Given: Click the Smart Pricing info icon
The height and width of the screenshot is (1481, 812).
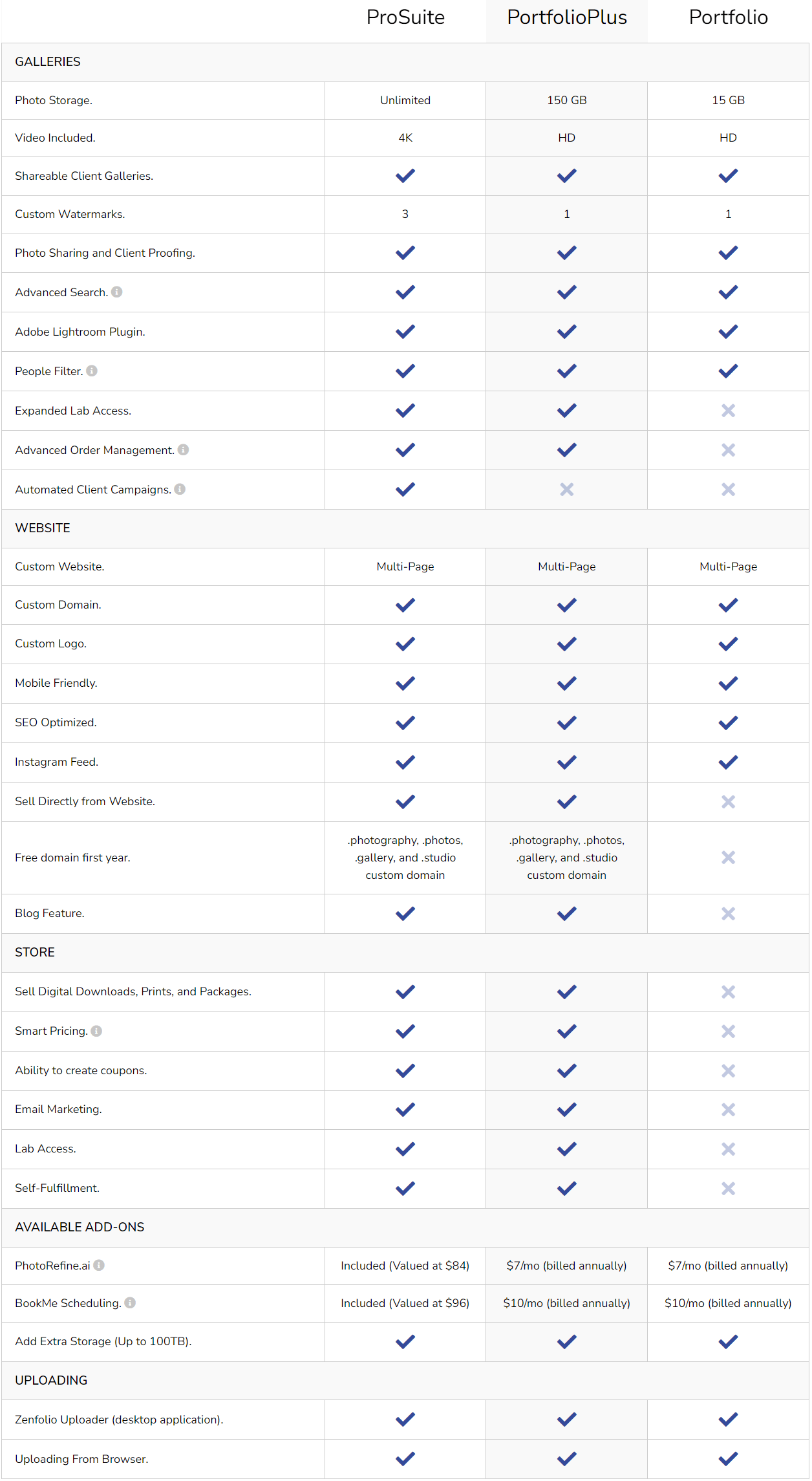Looking at the screenshot, I should pyautogui.click(x=96, y=1032).
